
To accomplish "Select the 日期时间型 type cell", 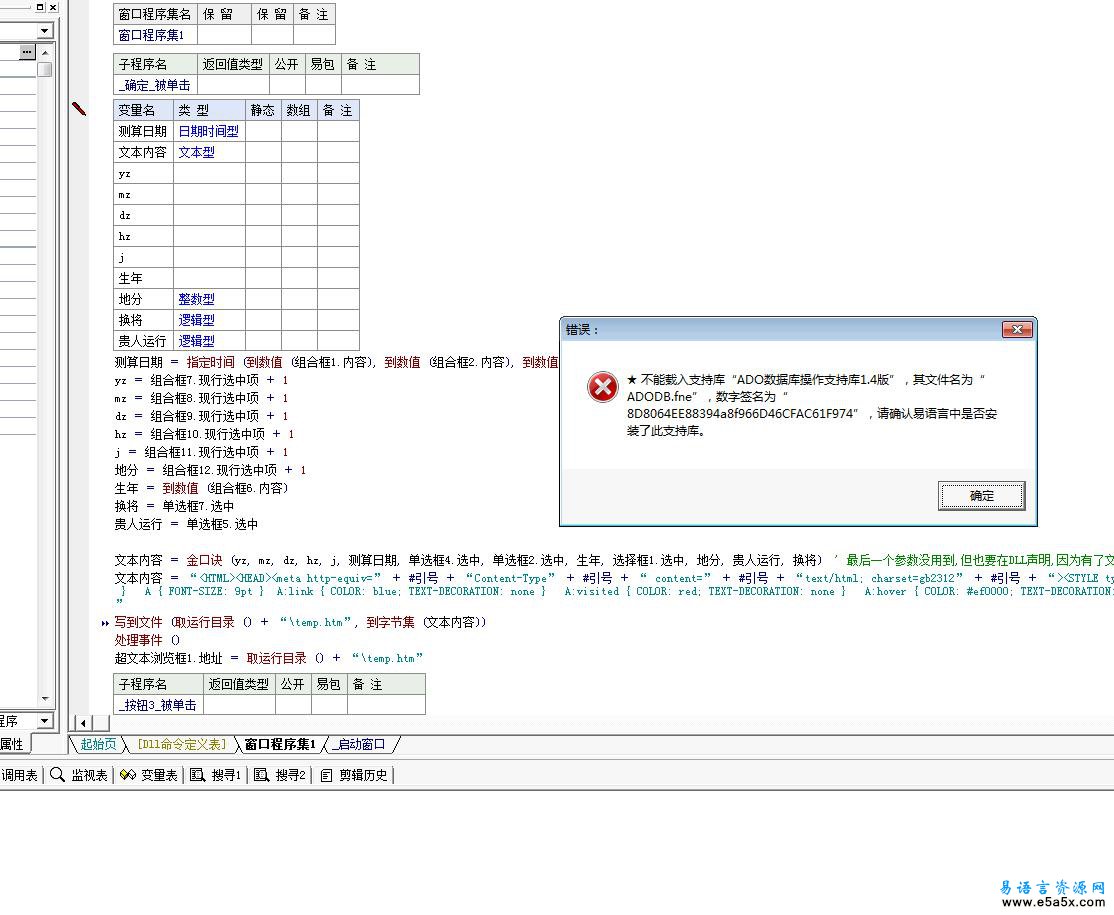I will (x=208, y=131).
